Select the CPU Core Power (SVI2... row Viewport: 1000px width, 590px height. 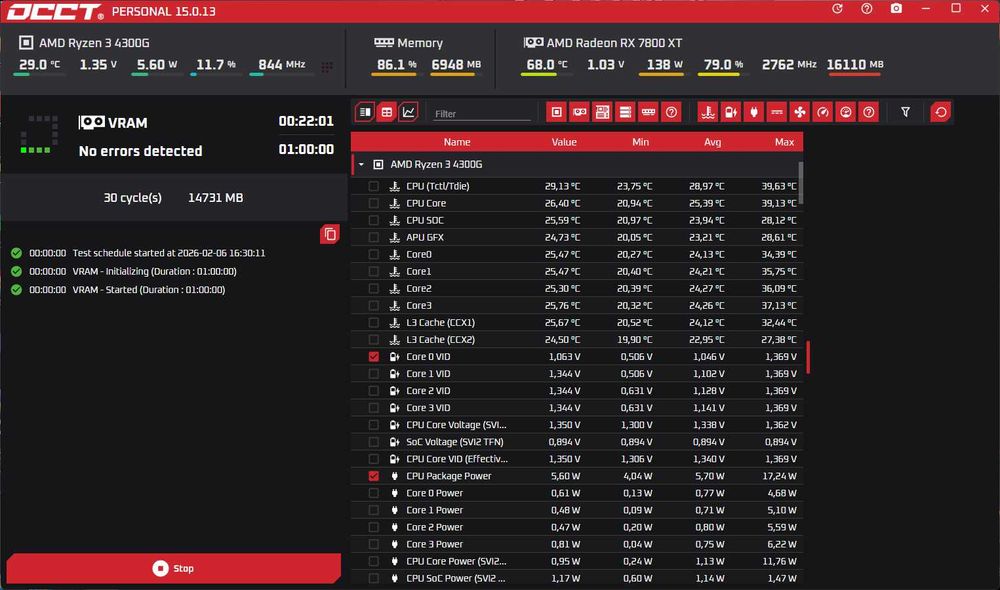577,561
